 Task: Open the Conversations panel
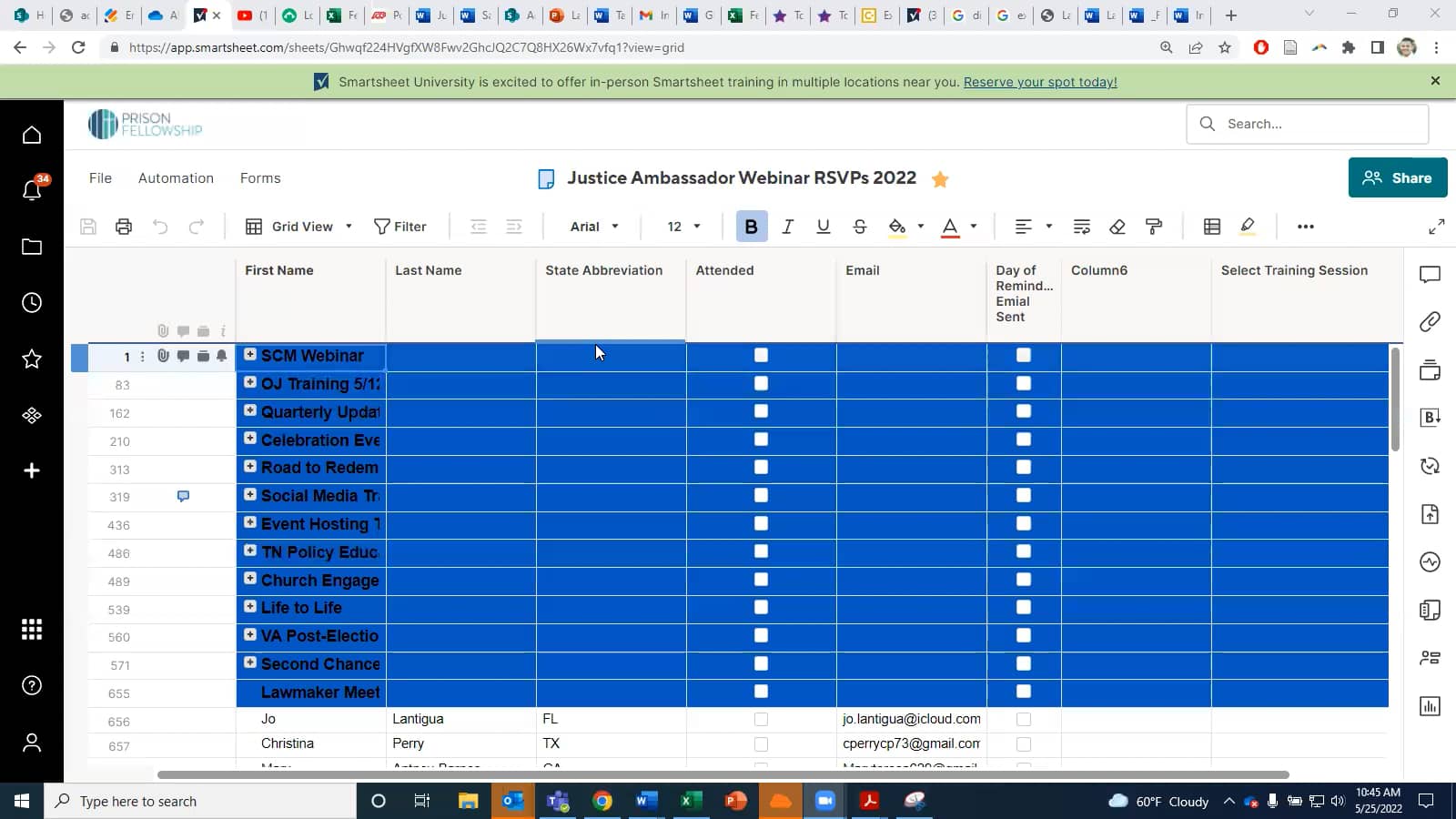point(1430,274)
